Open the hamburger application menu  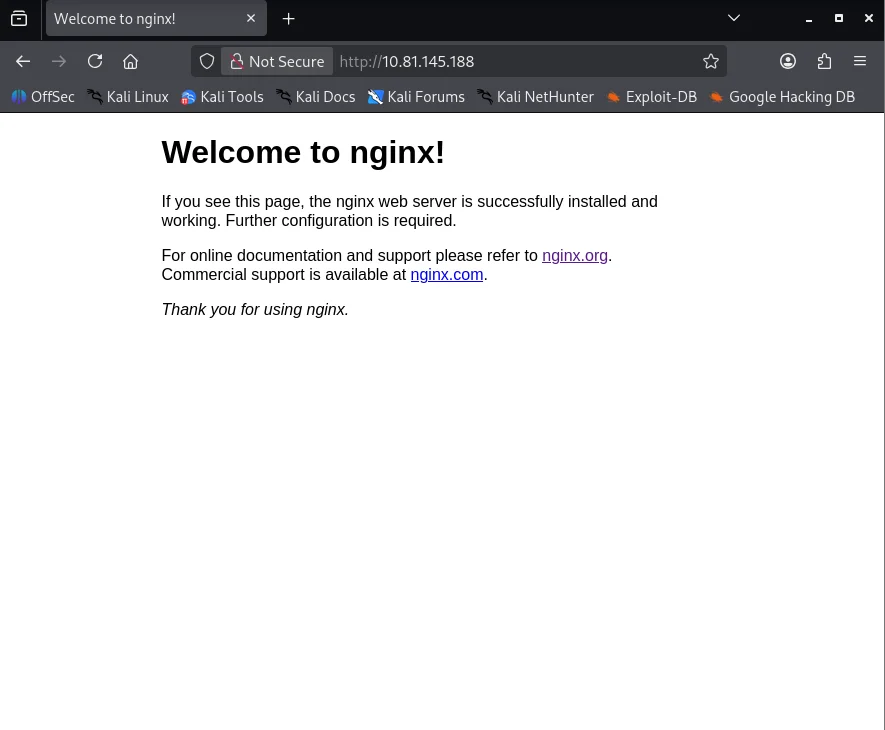tap(860, 61)
